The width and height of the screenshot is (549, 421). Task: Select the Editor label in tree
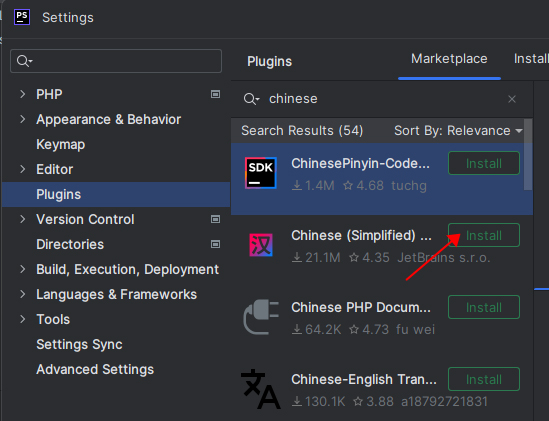tap(55, 170)
